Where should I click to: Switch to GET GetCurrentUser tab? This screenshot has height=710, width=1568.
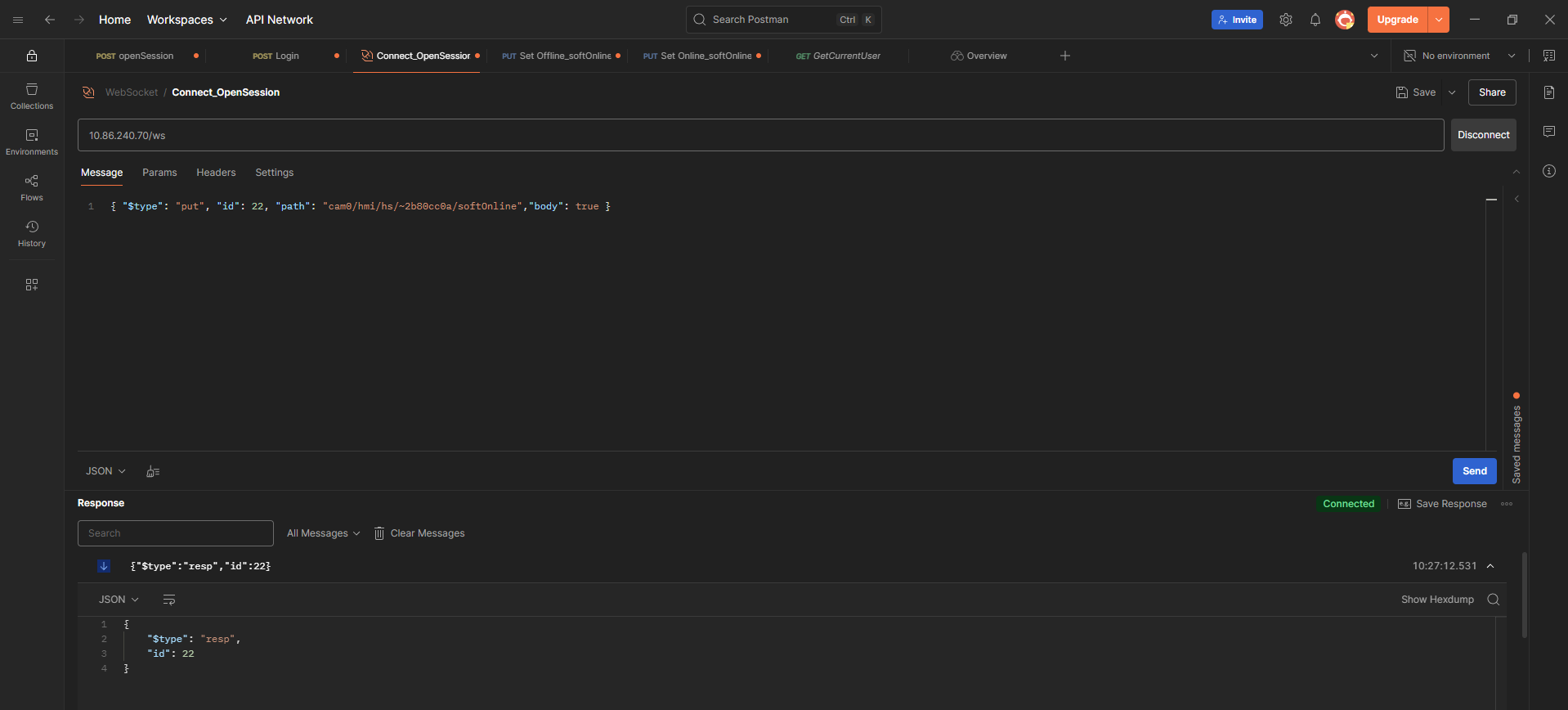pyautogui.click(x=838, y=56)
